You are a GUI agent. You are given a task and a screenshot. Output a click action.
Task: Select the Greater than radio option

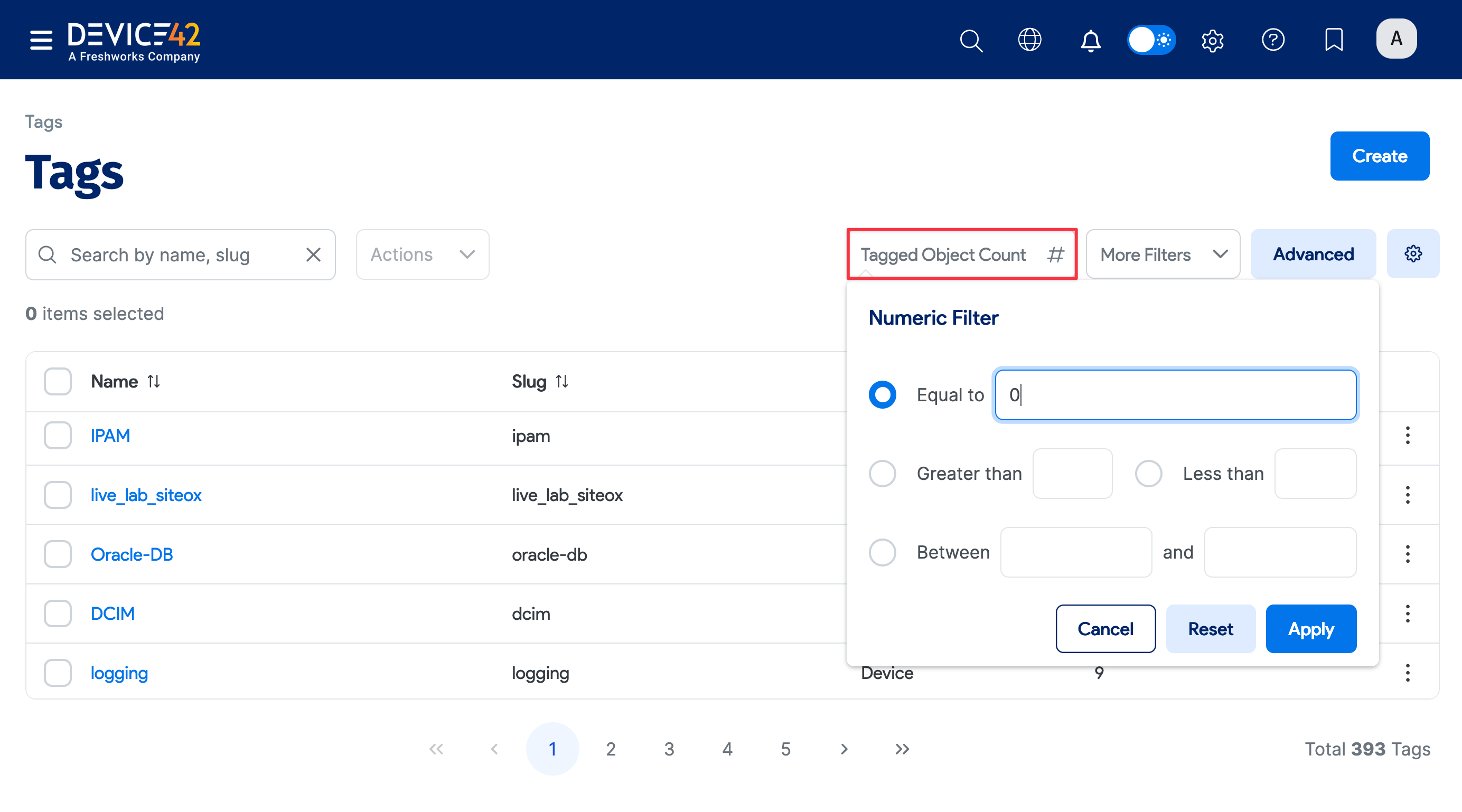883,473
